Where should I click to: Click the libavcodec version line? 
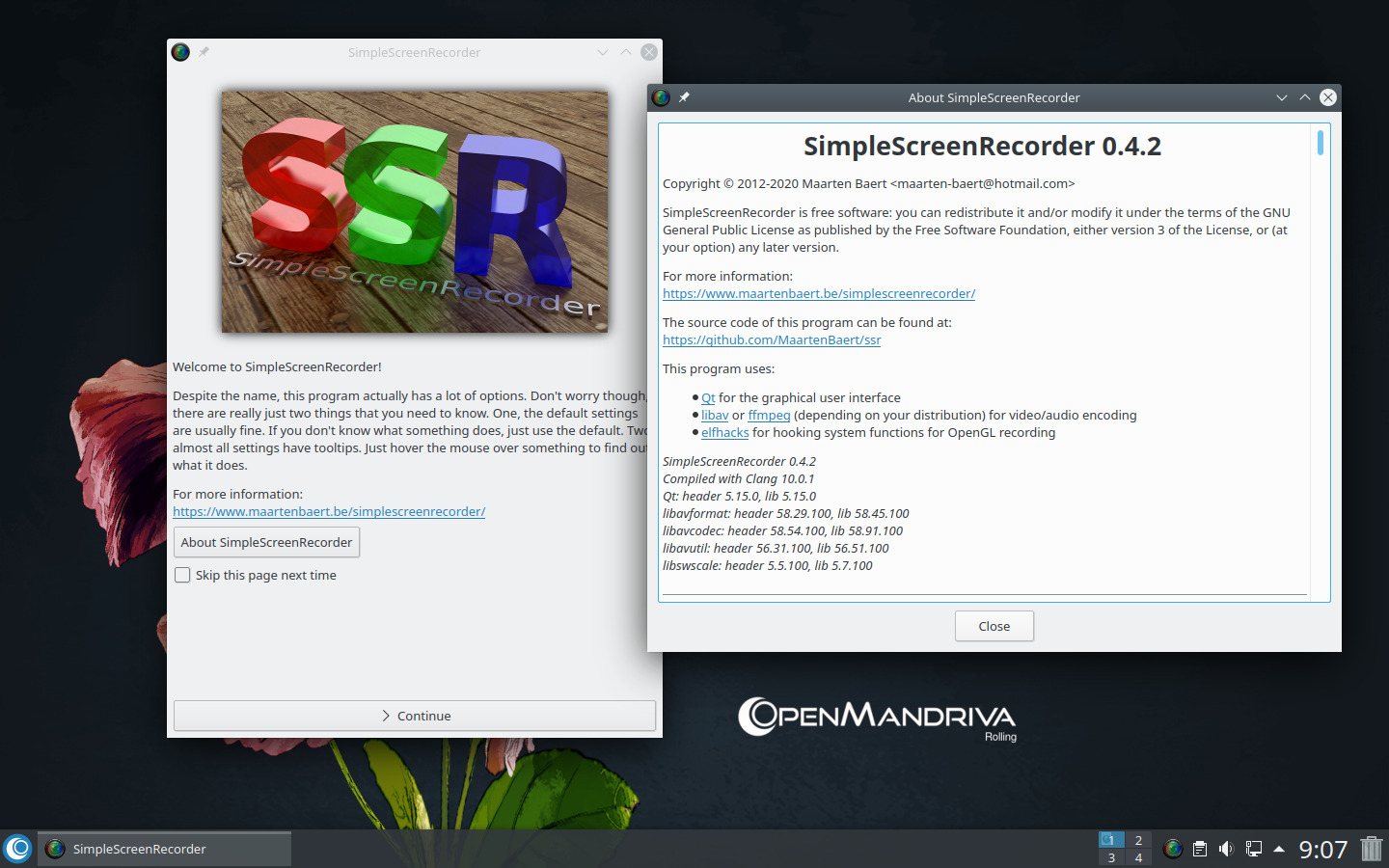783,530
